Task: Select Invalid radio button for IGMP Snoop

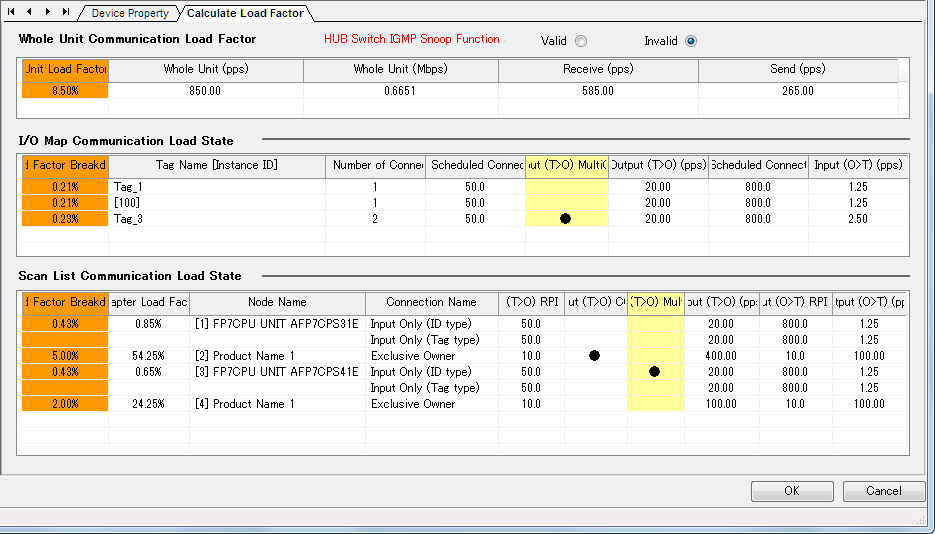Action: 691,41
